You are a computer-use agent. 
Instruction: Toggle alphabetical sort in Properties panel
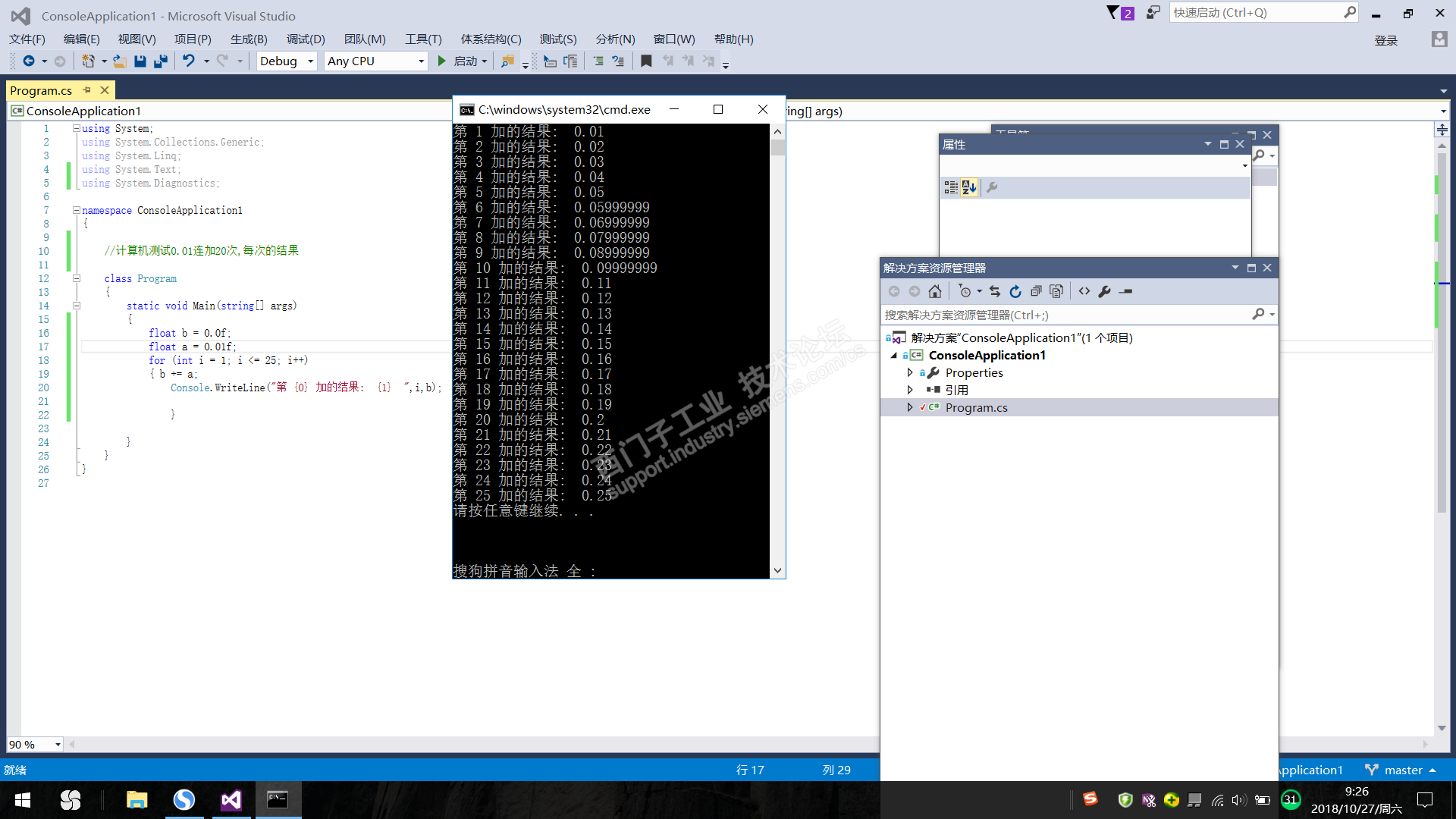coord(969,187)
